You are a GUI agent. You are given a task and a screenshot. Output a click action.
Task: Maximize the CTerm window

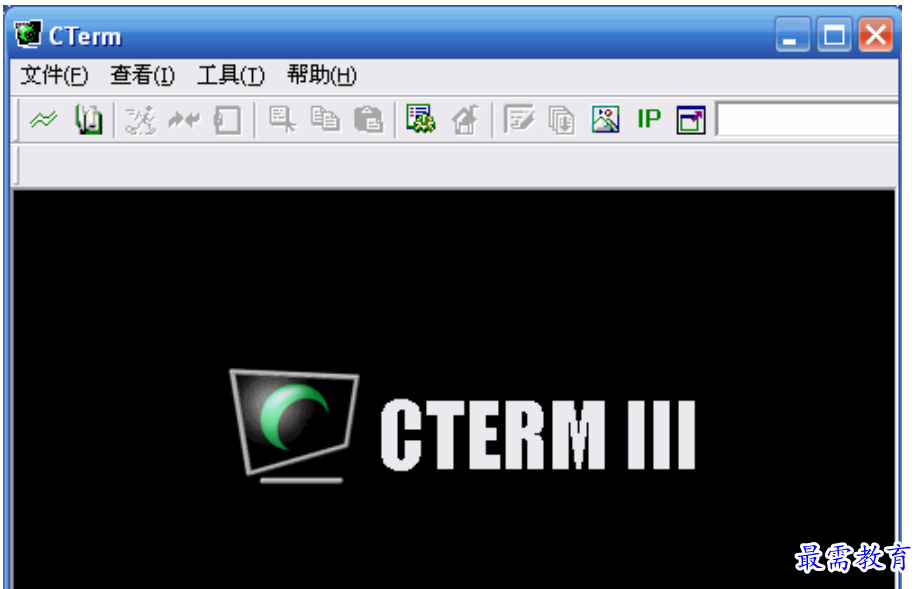[834, 35]
